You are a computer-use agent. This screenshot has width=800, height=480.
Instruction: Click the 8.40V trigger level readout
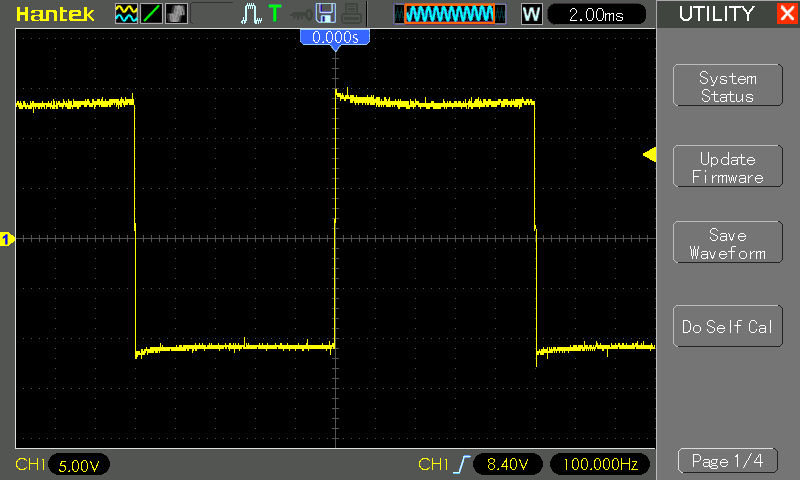pos(508,464)
